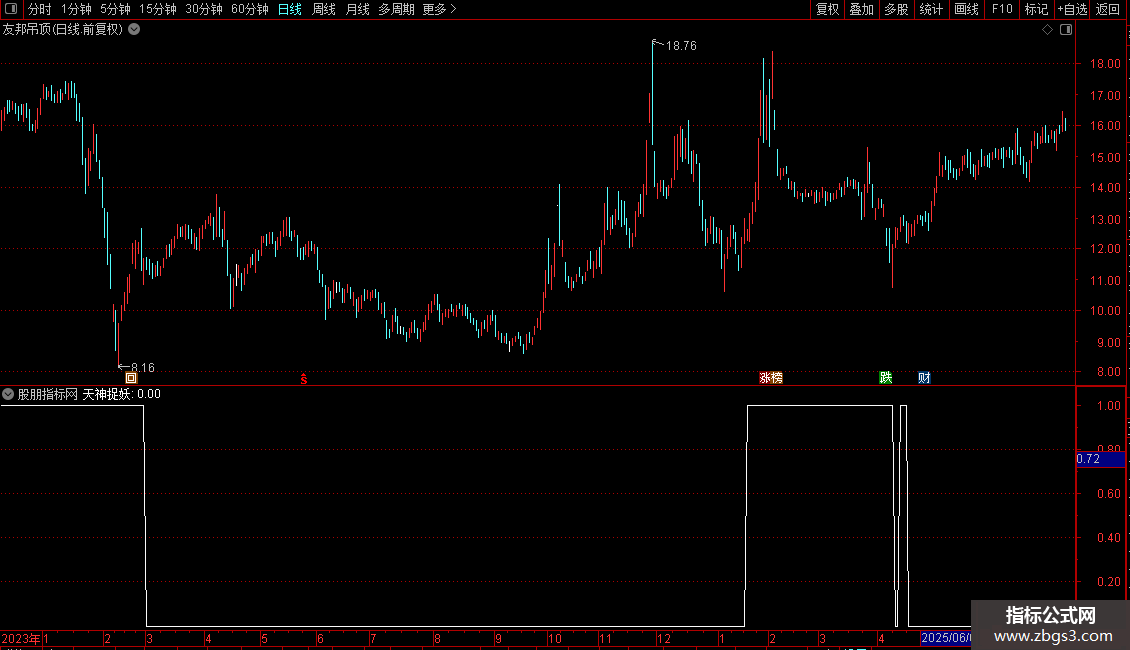The width and height of the screenshot is (1130, 650).
Task: Select the 日线 daily chart tab
Action: pos(290,9)
